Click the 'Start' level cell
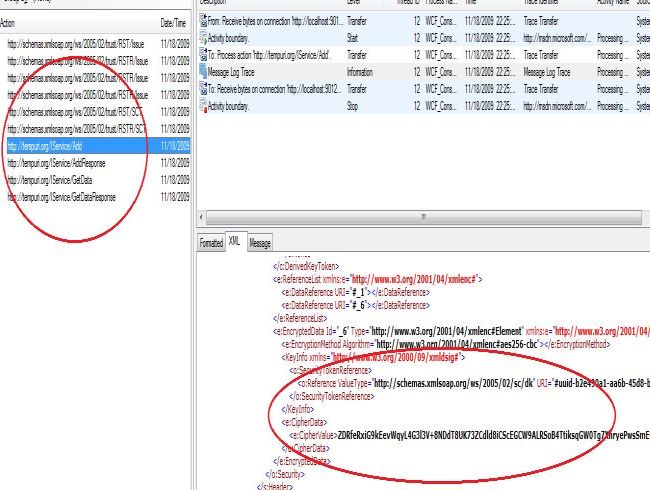This screenshot has height=490, width=650. click(x=352, y=38)
